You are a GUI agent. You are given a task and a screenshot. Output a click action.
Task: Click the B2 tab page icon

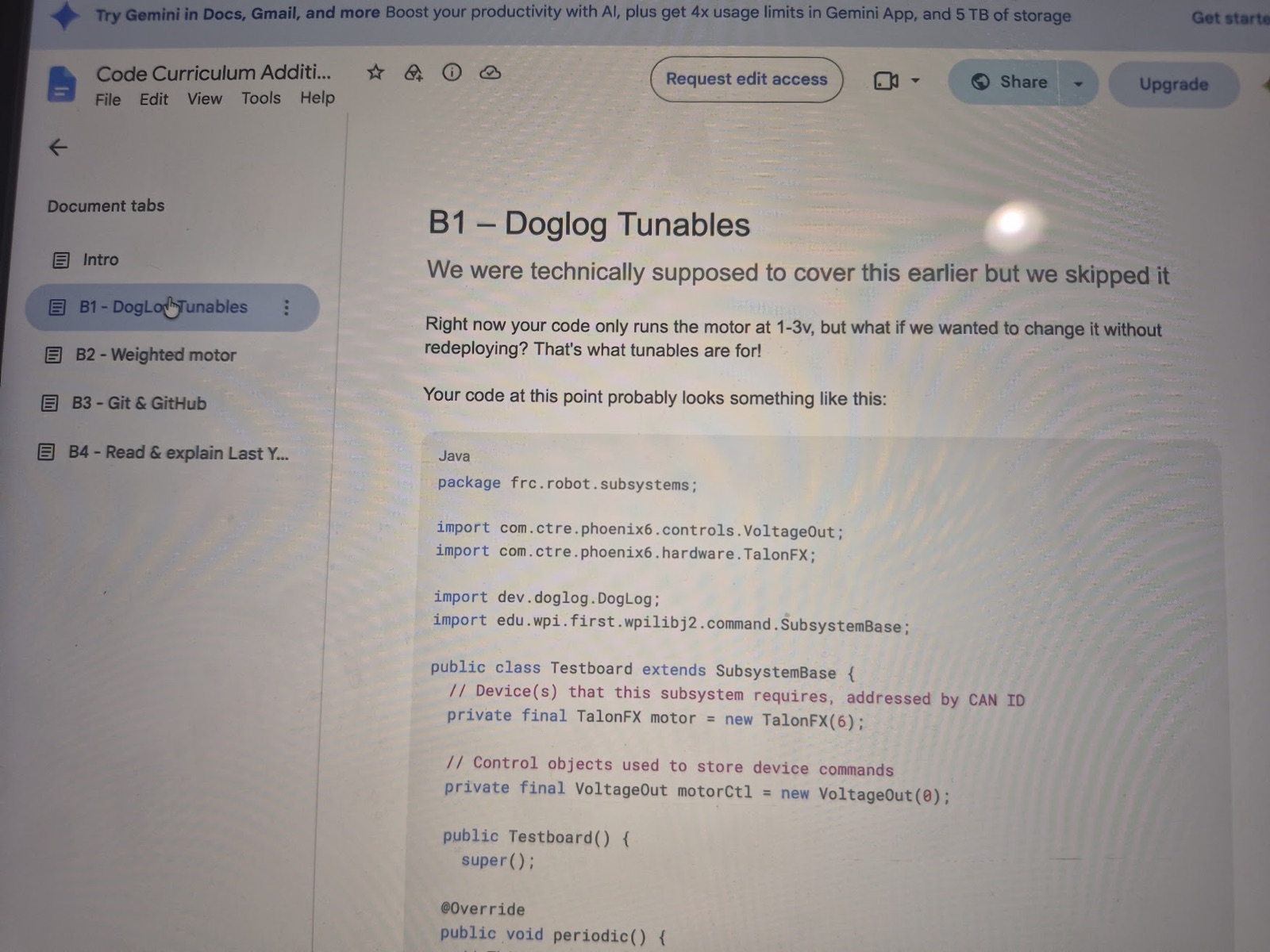[x=53, y=355]
